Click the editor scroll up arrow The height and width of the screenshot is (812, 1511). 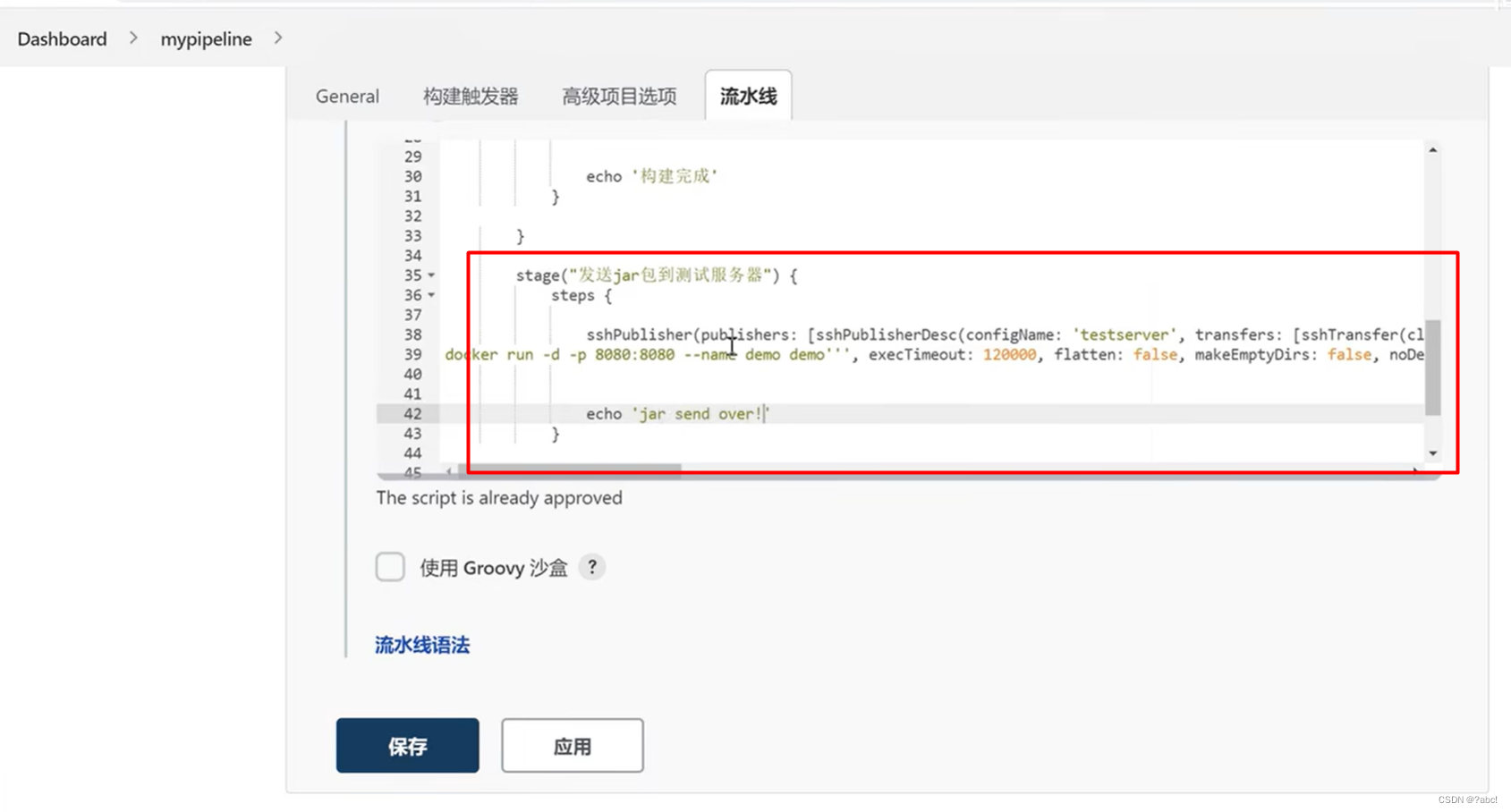point(1432,150)
